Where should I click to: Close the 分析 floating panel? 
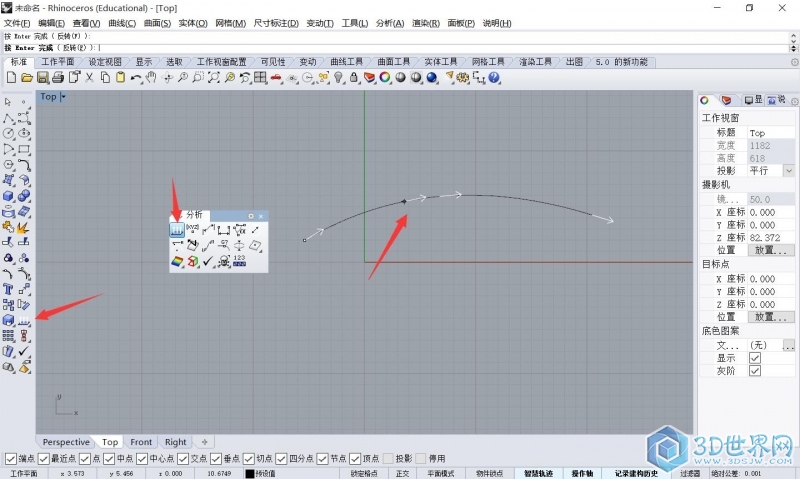click(261, 216)
